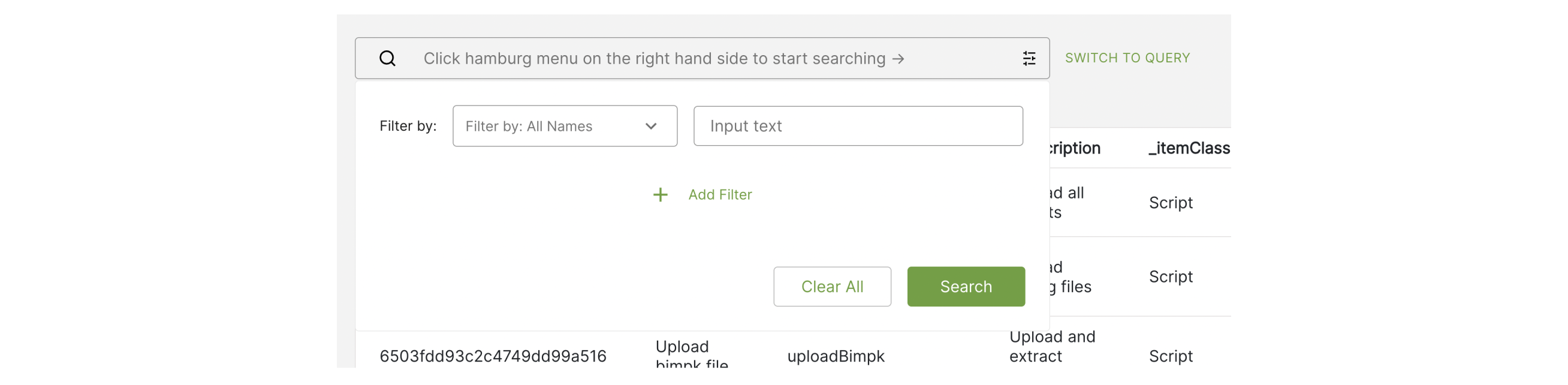This screenshot has height=385, width=1568.
Task: Click the "uploadBimpk" name cell
Action: (835, 356)
